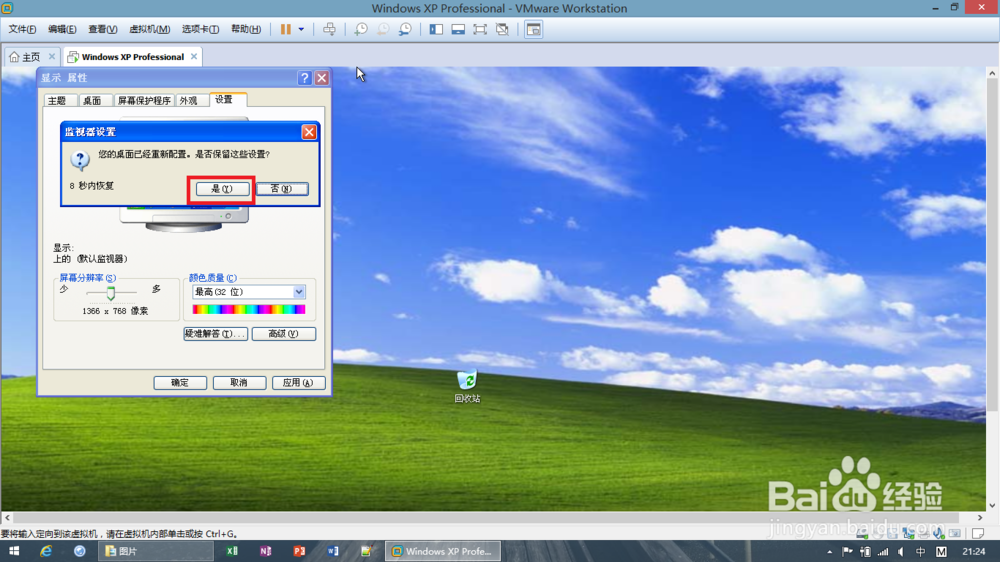The height and width of the screenshot is (562, 1000).
Task: Click the Windows XP Profe... taskbar button
Action: point(443,551)
